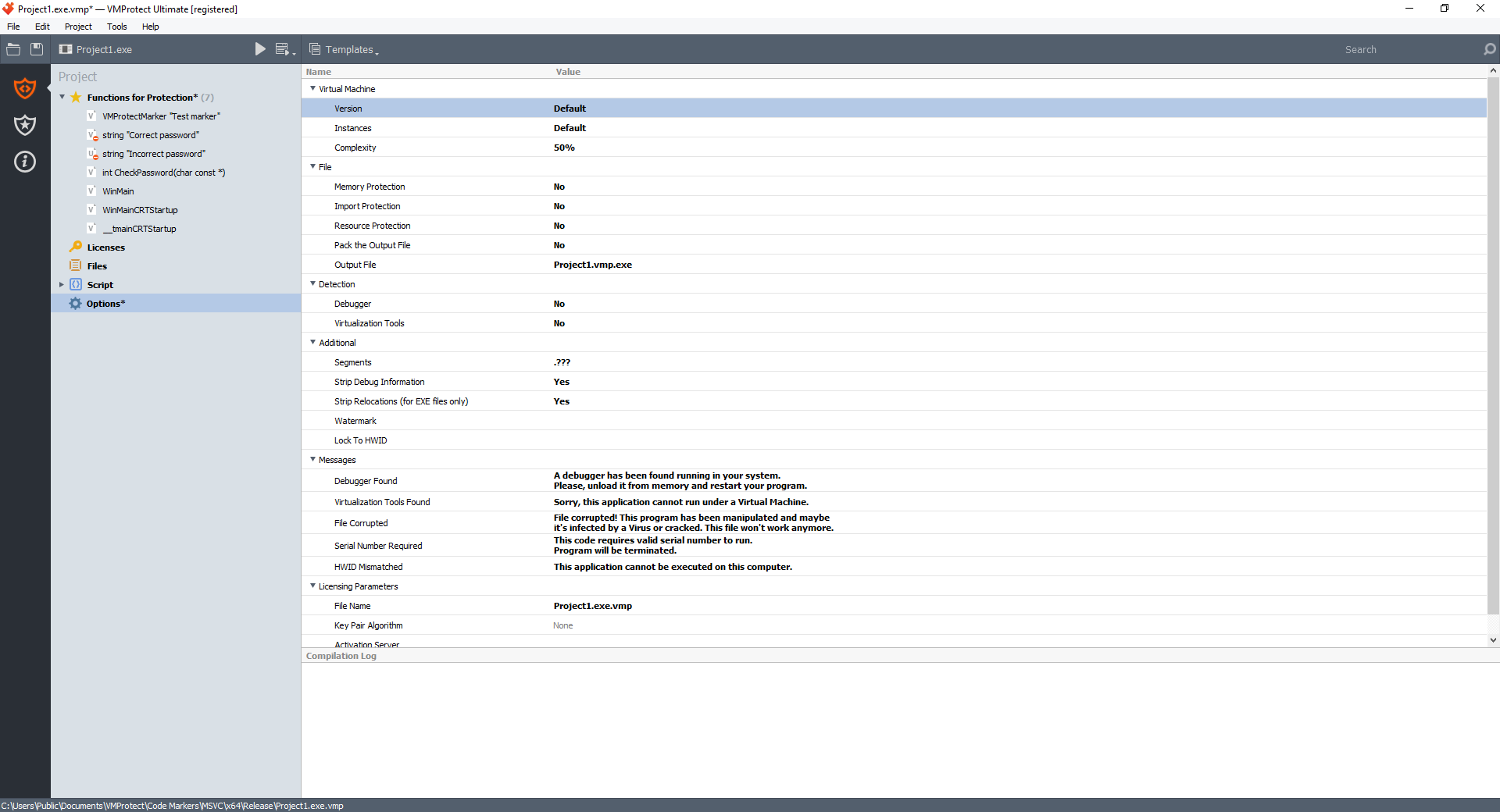Screen dimensions: 1500x812
Task: Toggle Strip Debug Information value Yes
Action: point(562,382)
